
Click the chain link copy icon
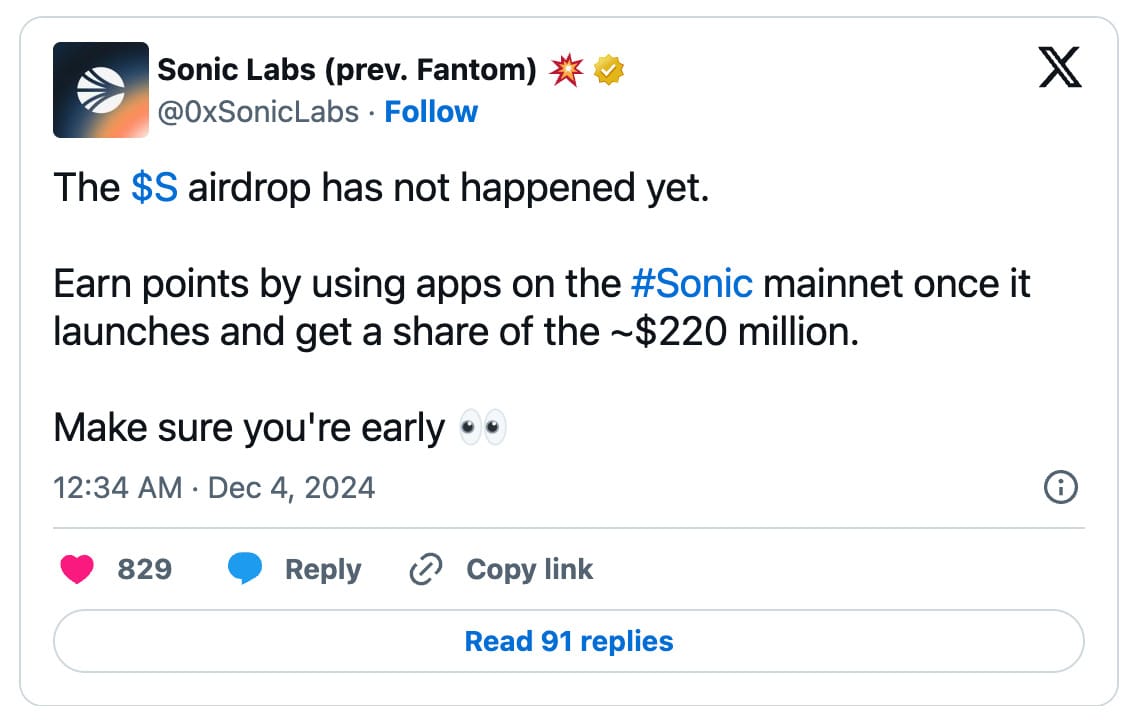pyautogui.click(x=426, y=570)
